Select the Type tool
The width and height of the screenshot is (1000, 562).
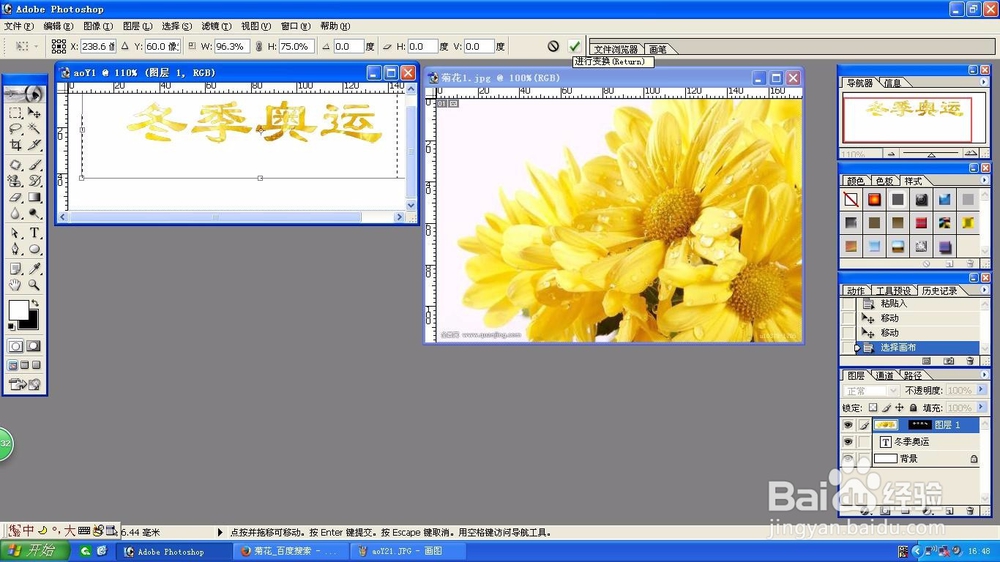(34, 233)
